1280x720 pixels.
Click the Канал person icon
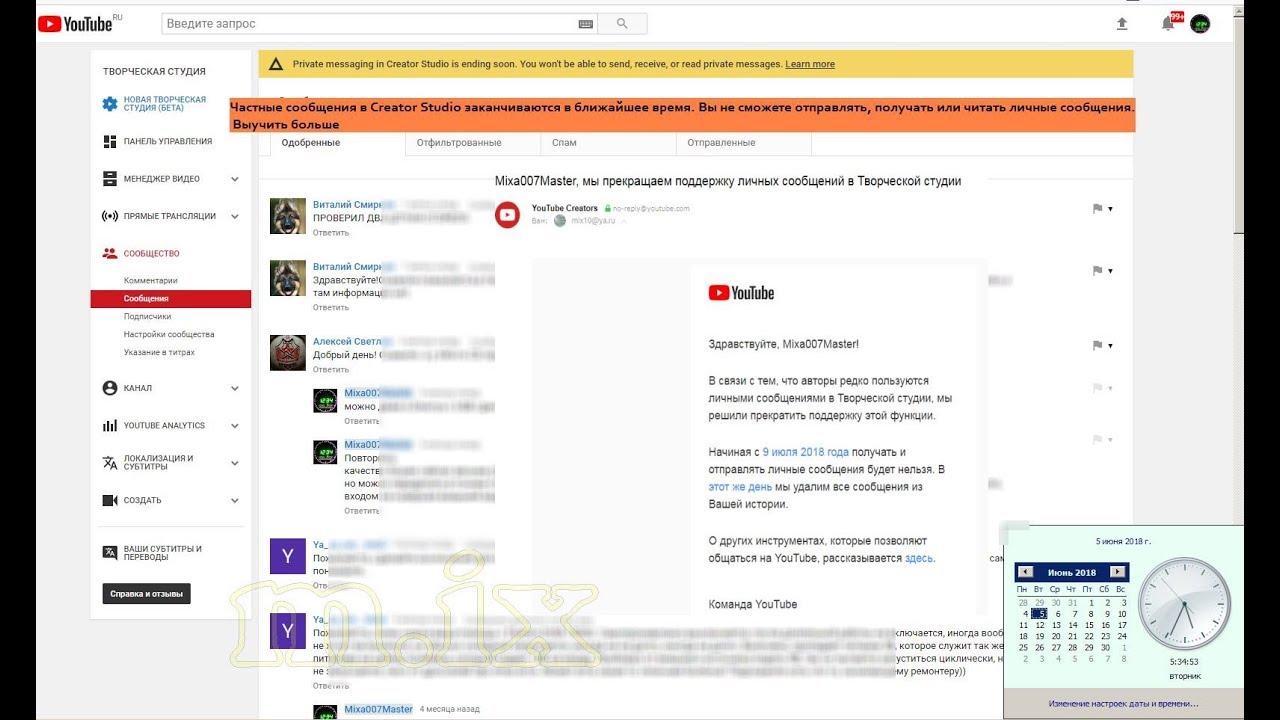point(110,388)
